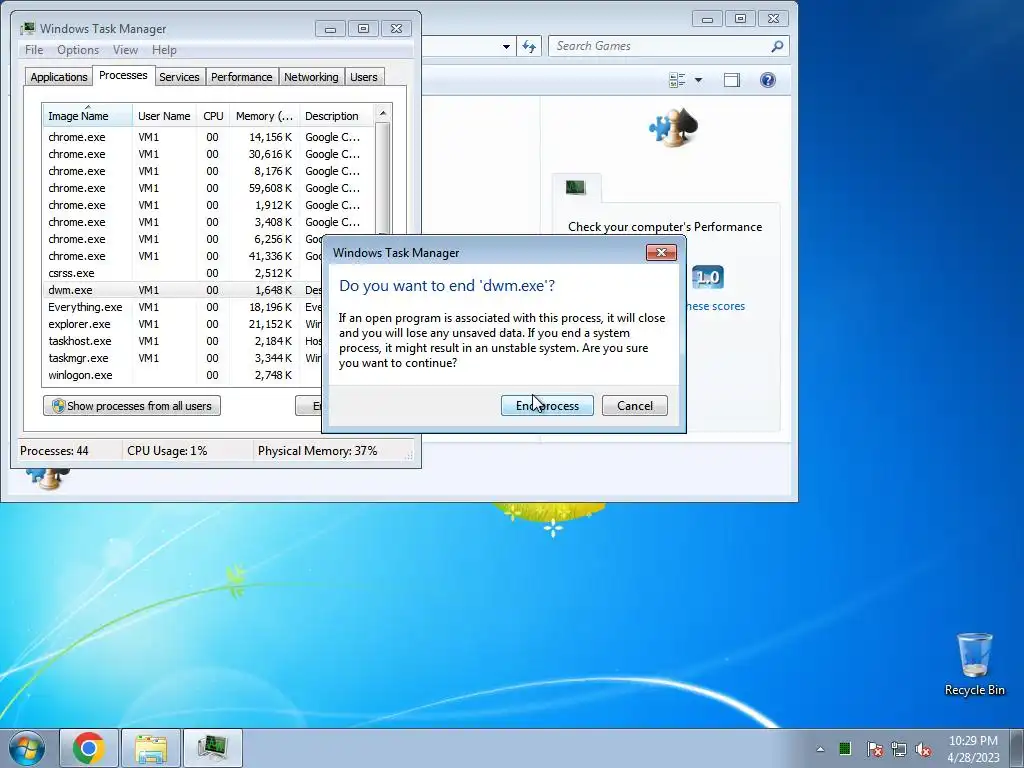Click the performance monitor tab icon
Viewport: 1024px width, 768px height.
point(575,187)
